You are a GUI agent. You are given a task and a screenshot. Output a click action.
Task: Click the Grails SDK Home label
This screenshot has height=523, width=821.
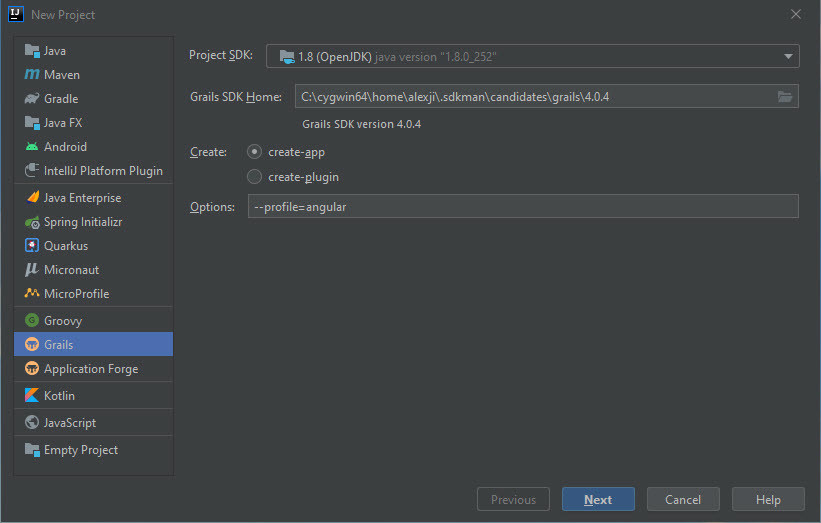click(236, 97)
